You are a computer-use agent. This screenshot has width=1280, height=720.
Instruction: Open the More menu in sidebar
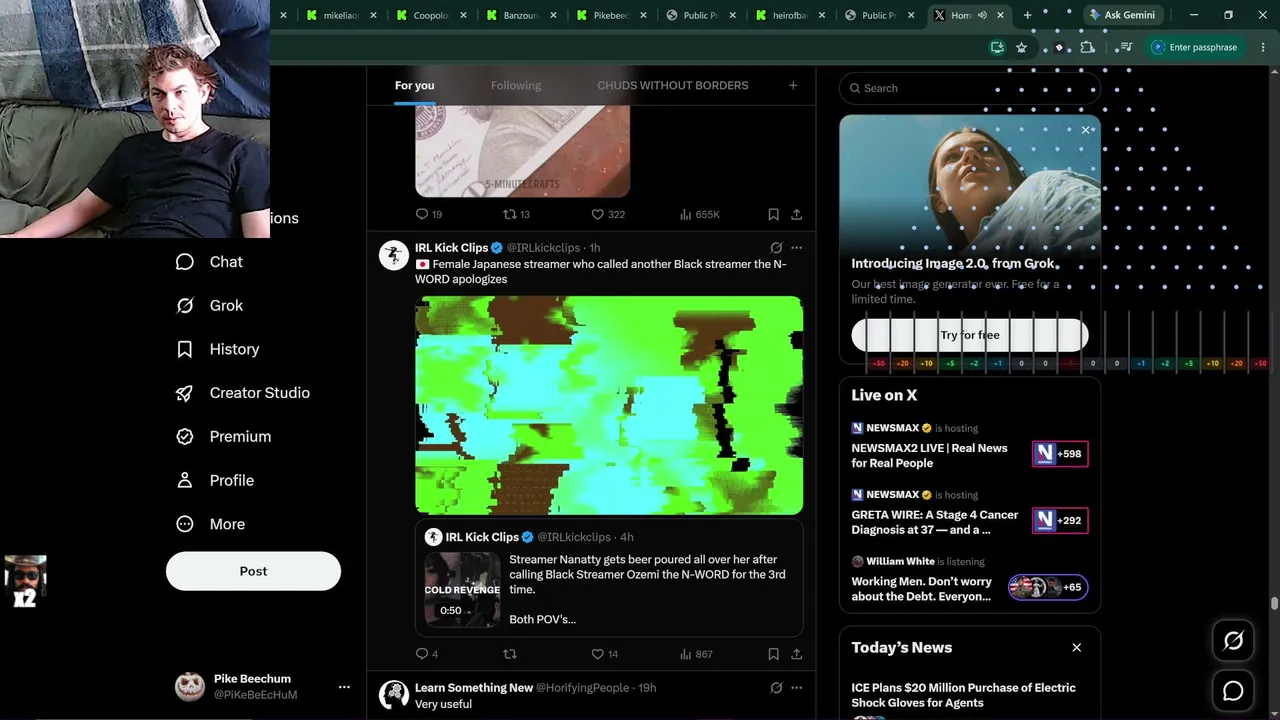211,524
